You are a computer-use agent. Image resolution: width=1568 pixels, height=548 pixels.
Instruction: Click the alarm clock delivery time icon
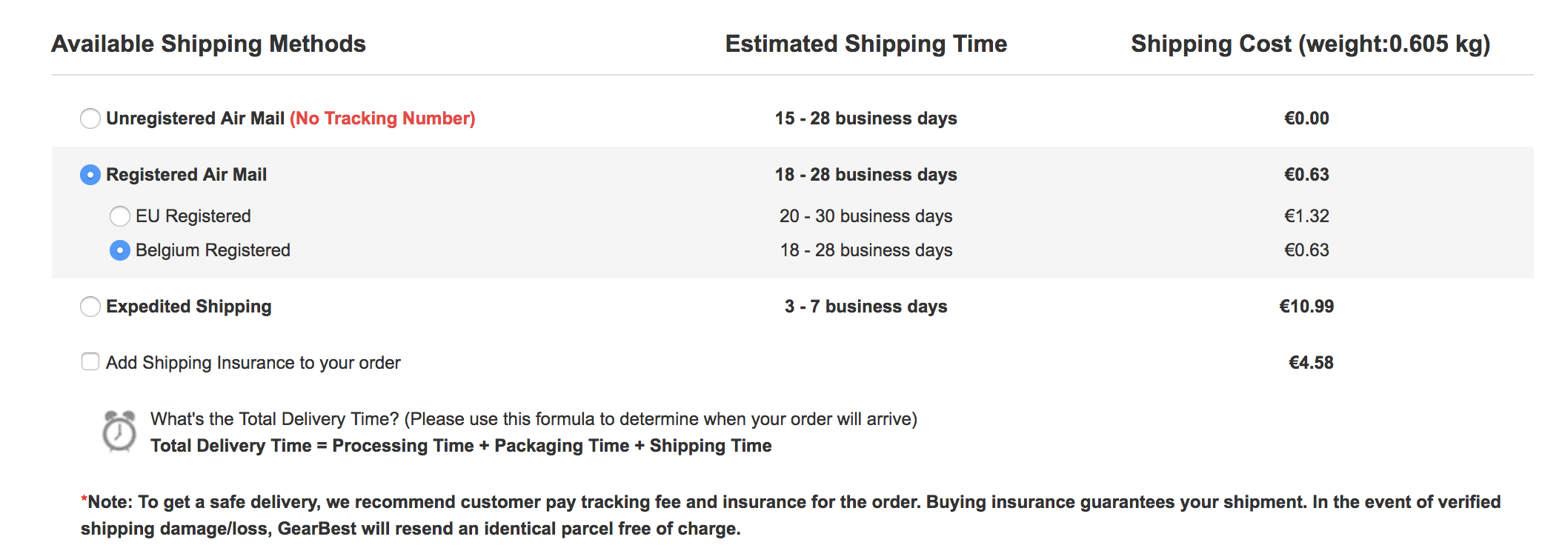coord(119,432)
